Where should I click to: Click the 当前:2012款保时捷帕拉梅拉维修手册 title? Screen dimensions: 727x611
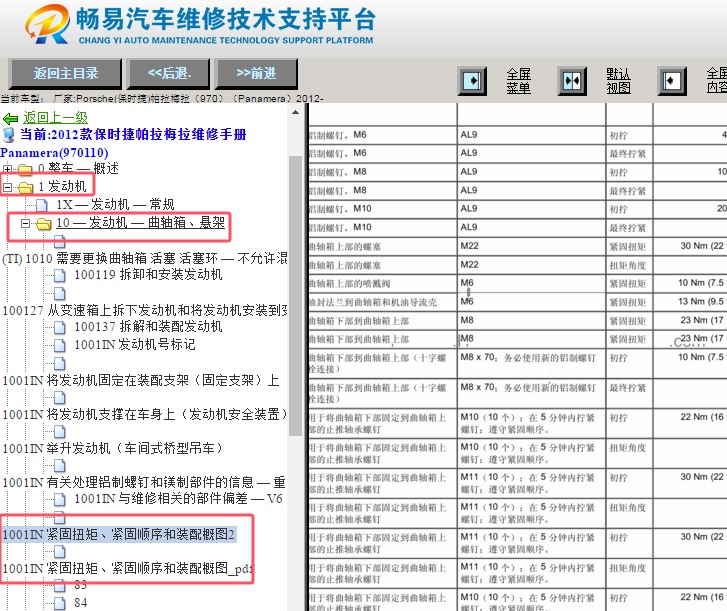click(133, 134)
